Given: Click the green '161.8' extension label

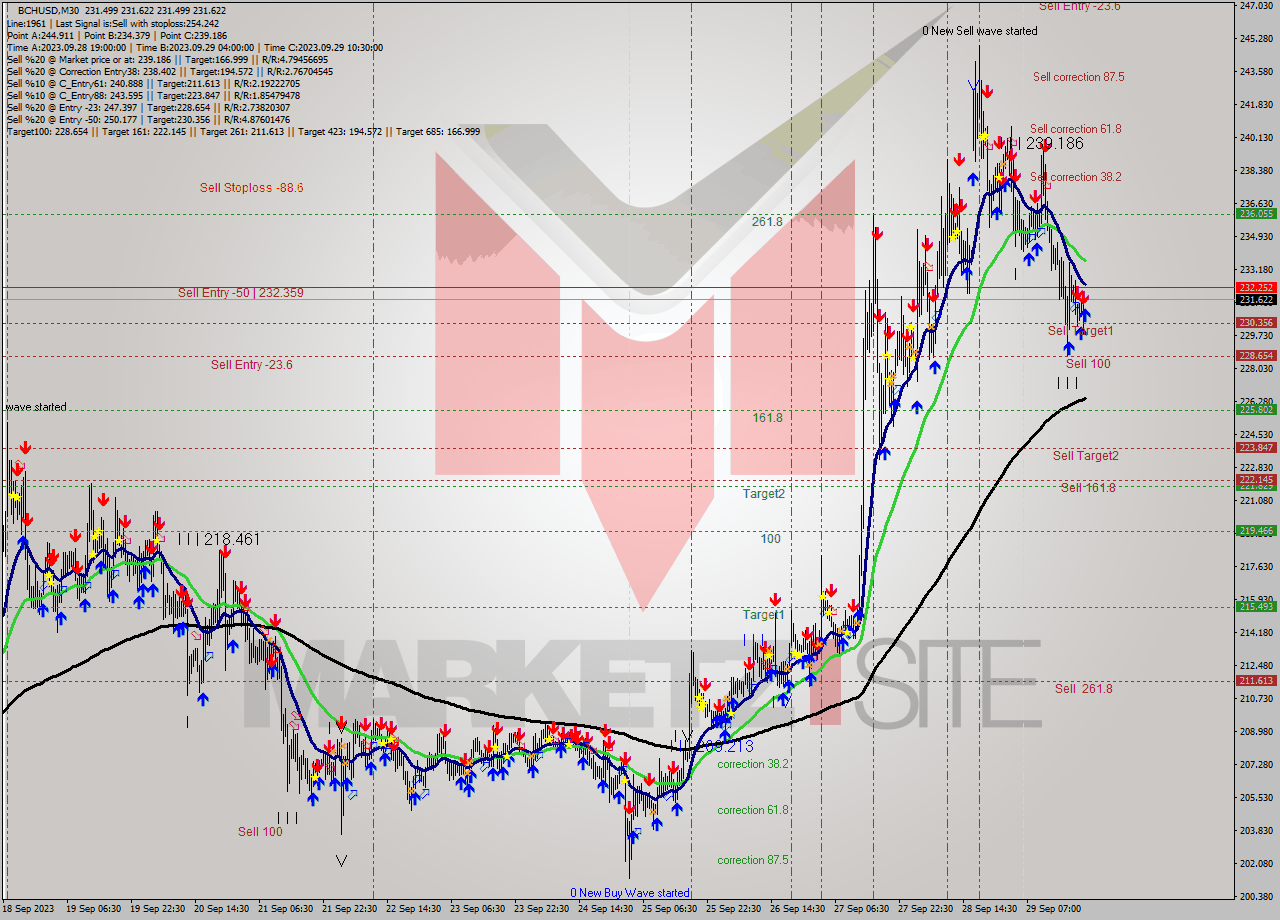Looking at the screenshot, I should pos(767,418).
